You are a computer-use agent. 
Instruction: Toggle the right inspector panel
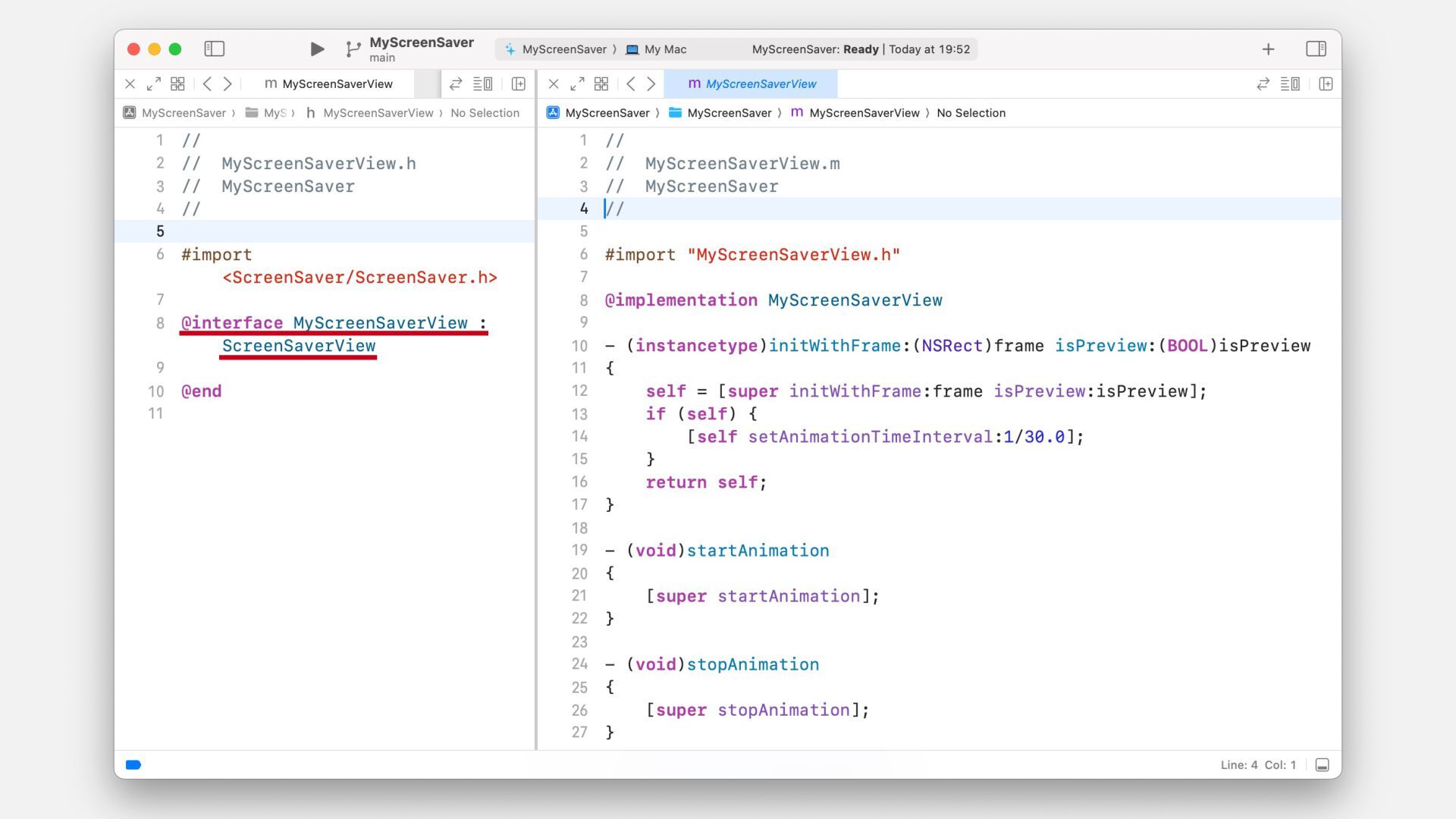1316,49
